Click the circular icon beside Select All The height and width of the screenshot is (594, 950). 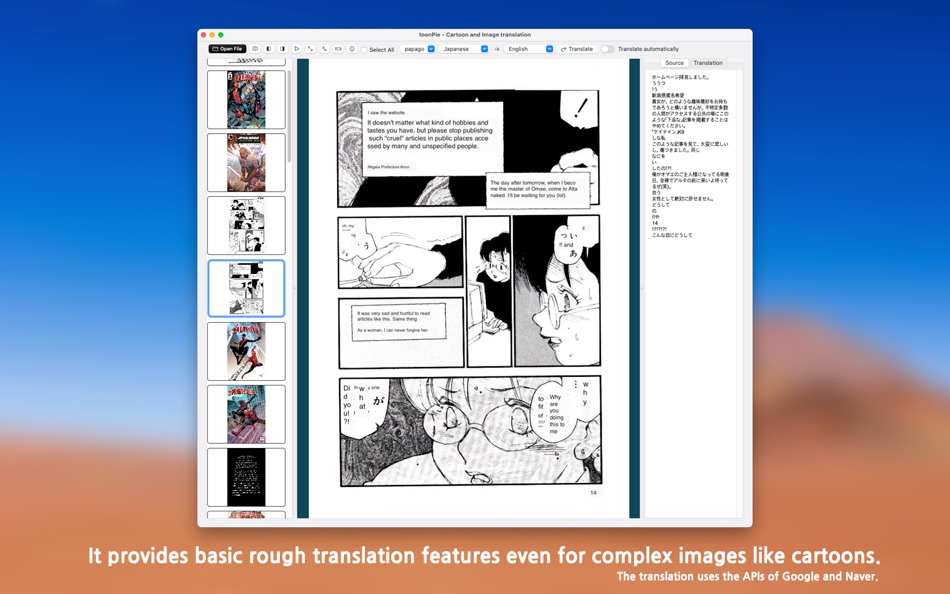(x=352, y=49)
